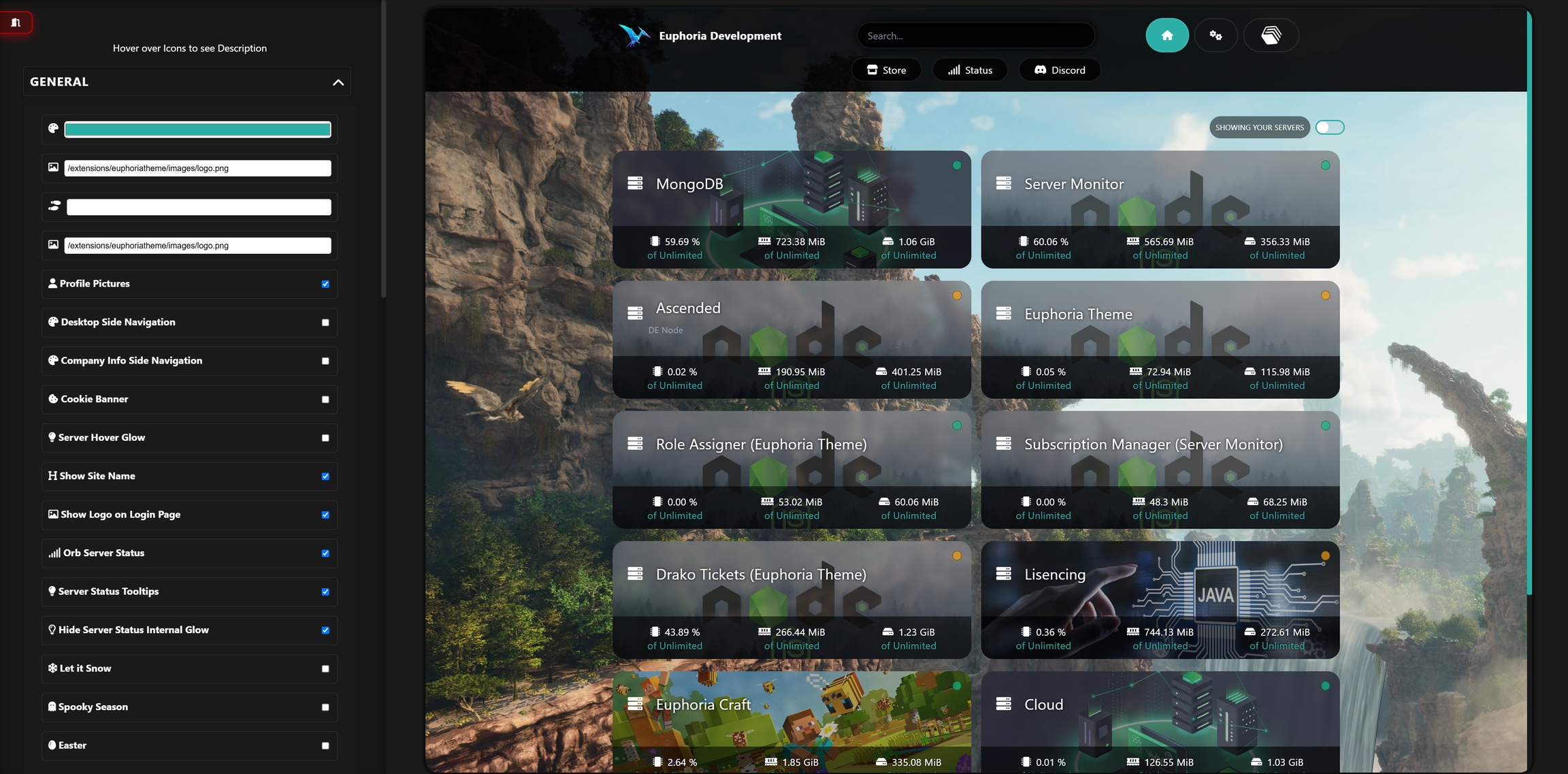Click the server icon on the Euphoria Craft card
This screenshot has height=774, width=1568.
[x=636, y=705]
